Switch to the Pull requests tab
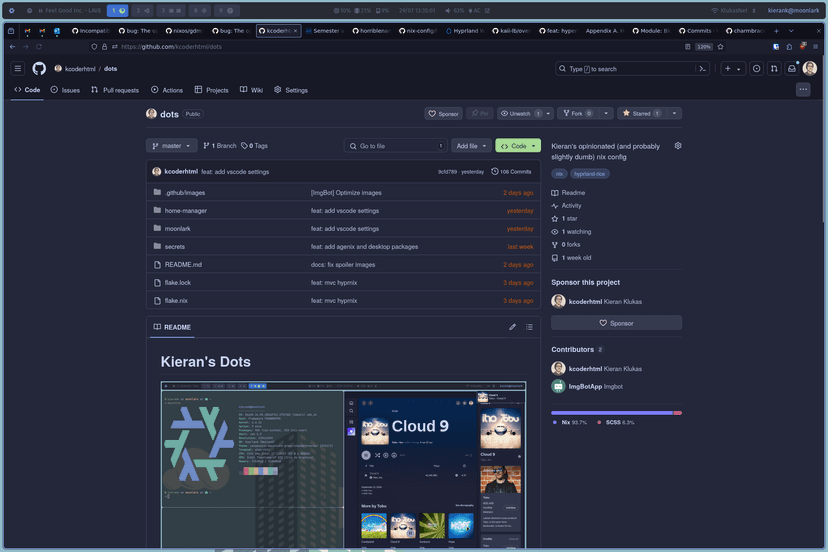 tap(115, 90)
